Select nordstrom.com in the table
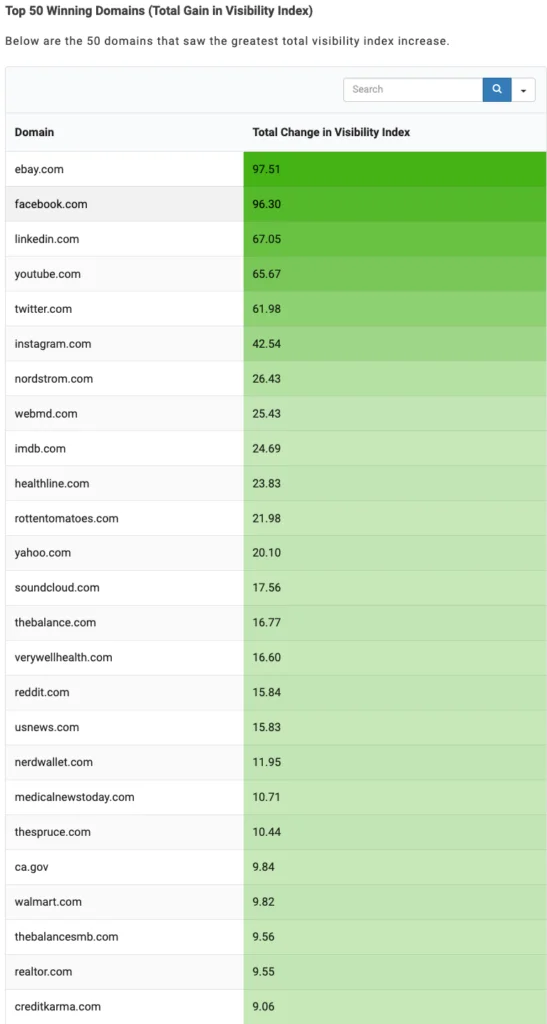This screenshot has height=1024, width=547. [54, 379]
